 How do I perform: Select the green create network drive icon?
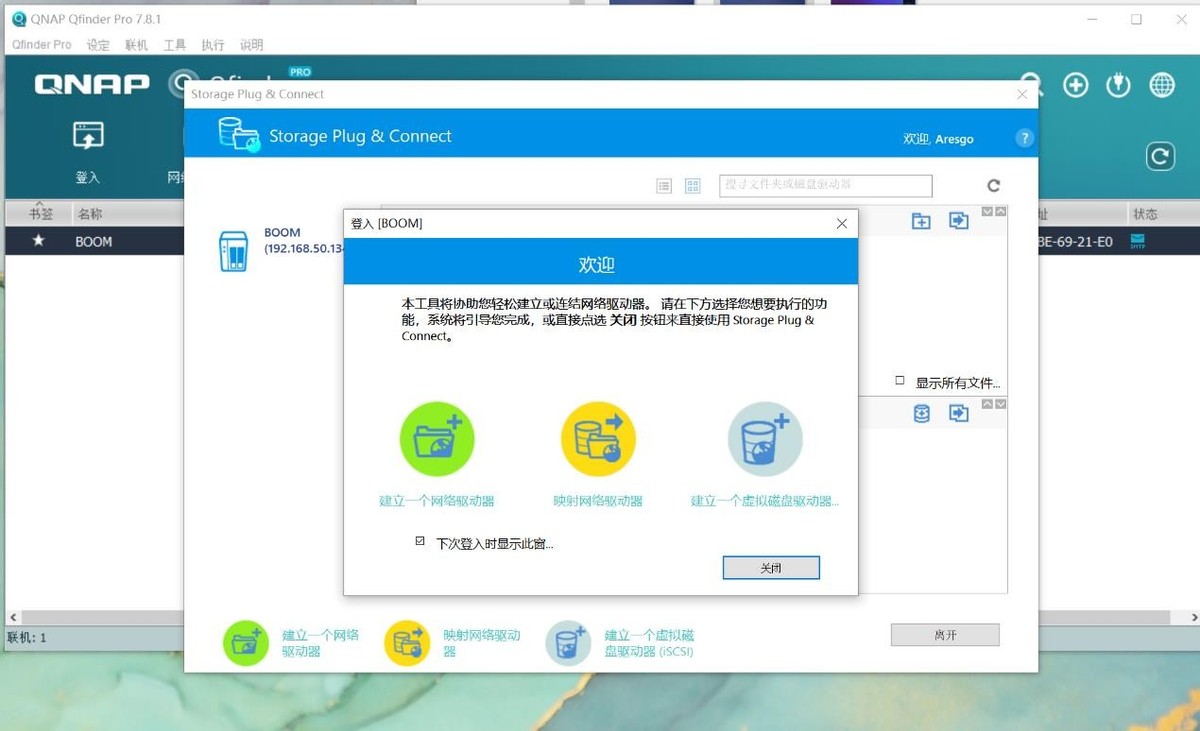click(x=437, y=438)
